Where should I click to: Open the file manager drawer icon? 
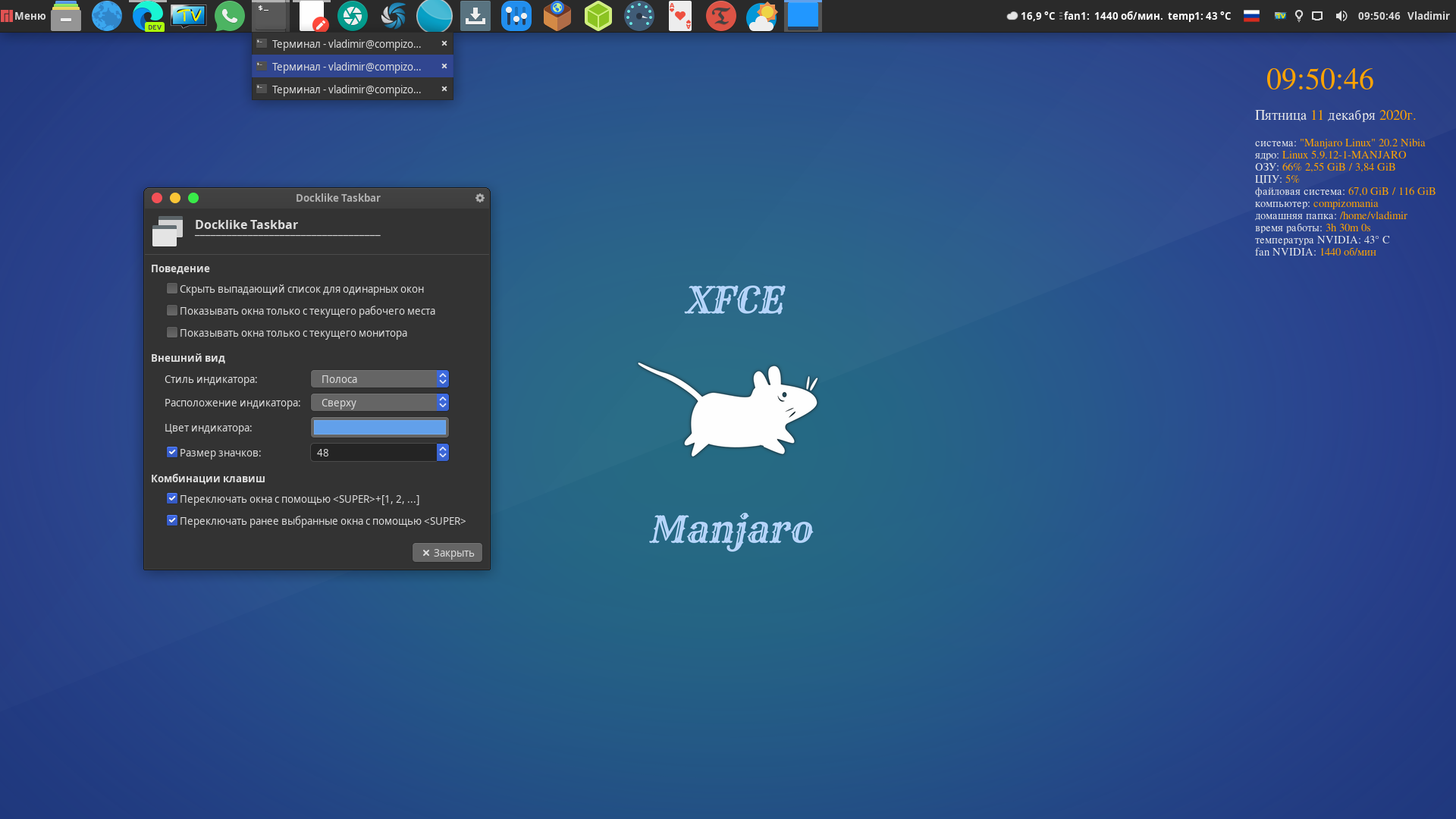(x=66, y=16)
